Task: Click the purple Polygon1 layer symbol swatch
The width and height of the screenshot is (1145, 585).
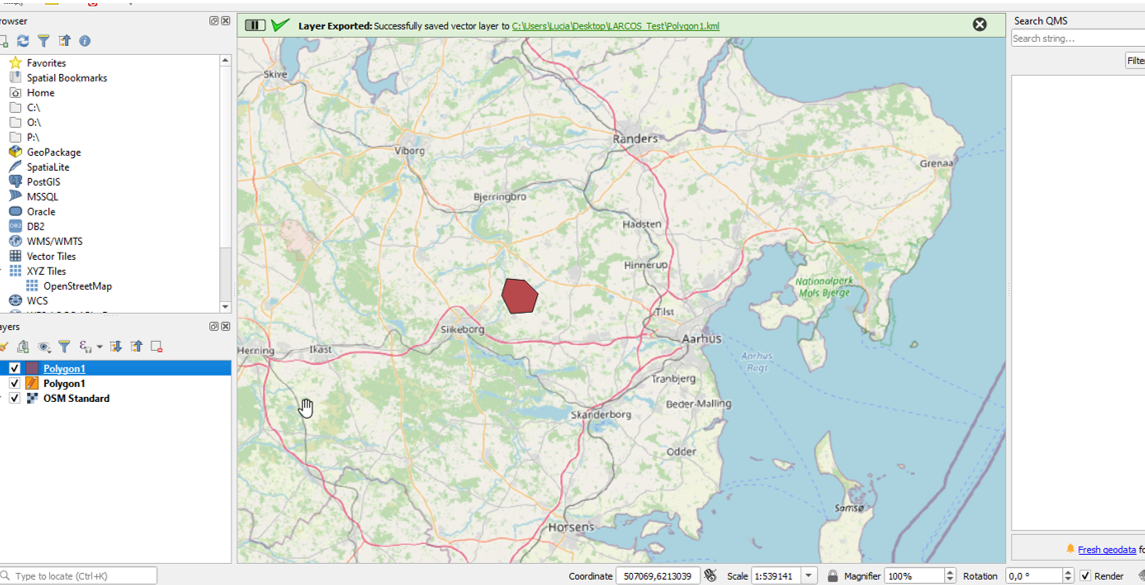Action: (31, 369)
